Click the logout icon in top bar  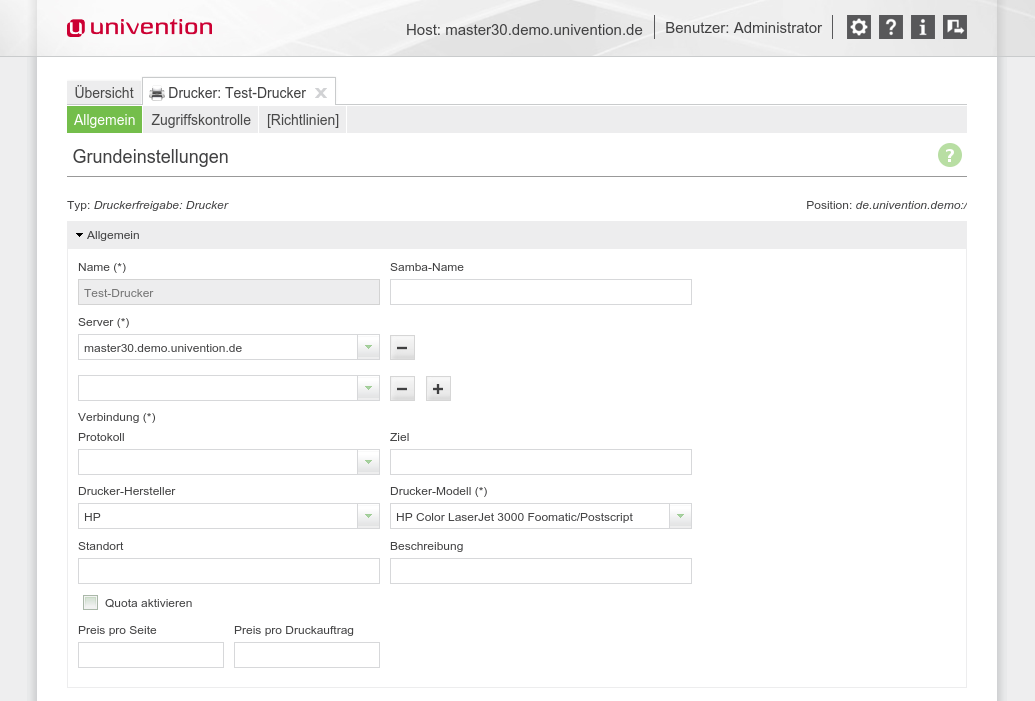click(x=955, y=28)
